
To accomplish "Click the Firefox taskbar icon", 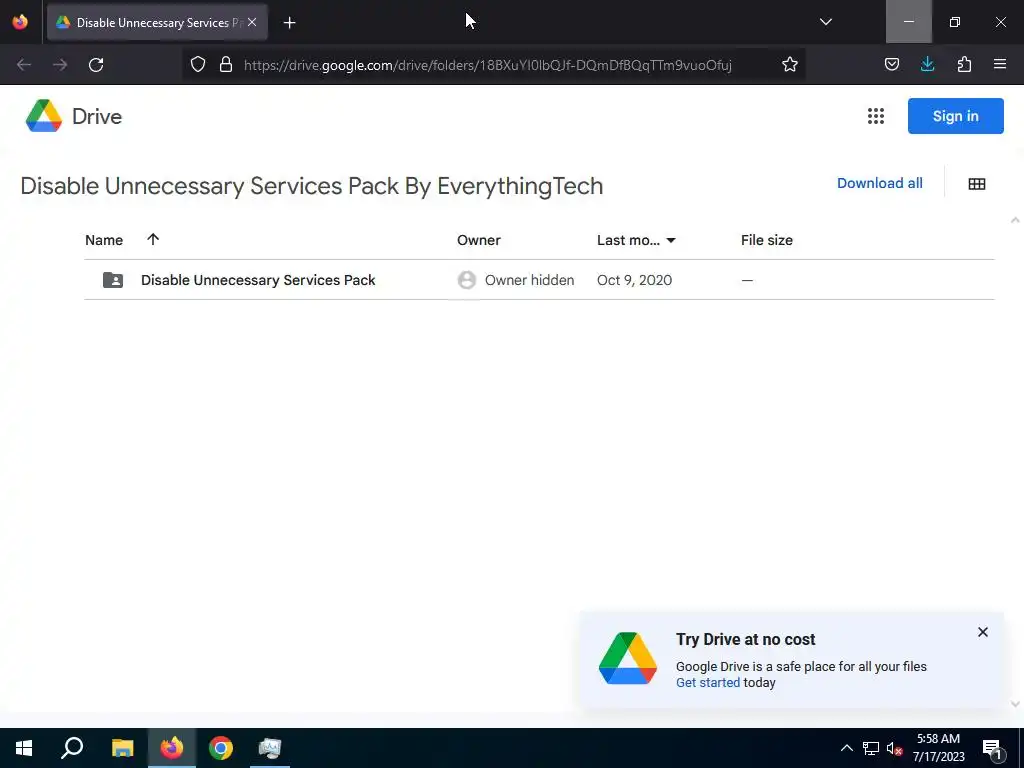I will coord(172,748).
